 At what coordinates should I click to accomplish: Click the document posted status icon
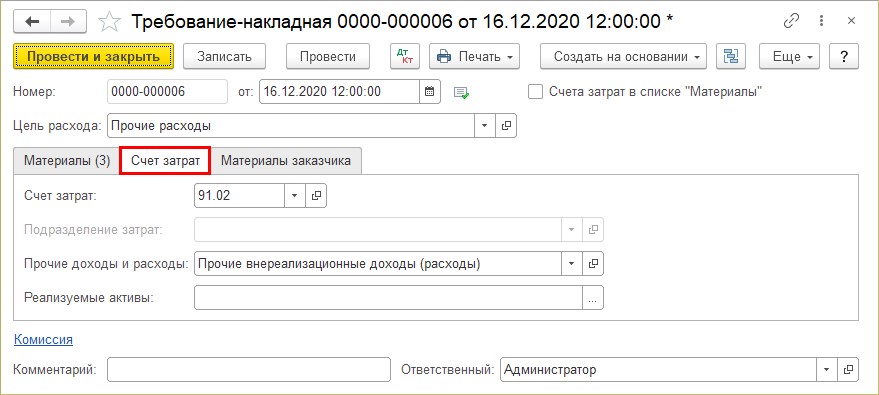(461, 92)
